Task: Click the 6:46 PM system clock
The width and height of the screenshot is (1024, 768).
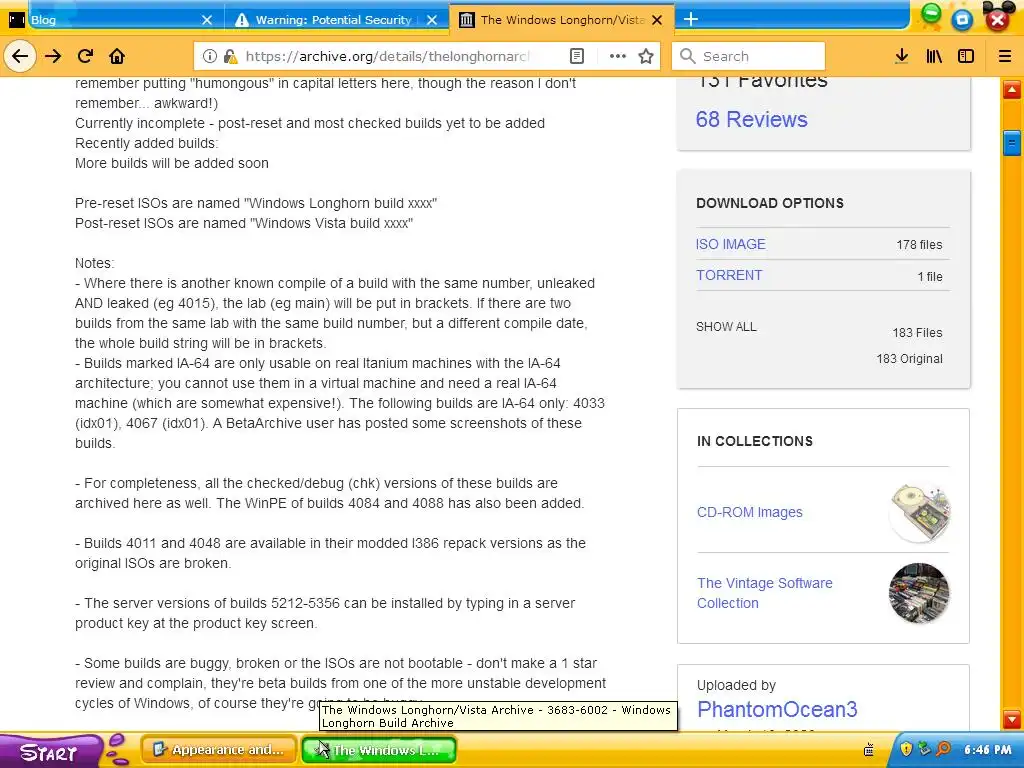Action: pos(987,750)
